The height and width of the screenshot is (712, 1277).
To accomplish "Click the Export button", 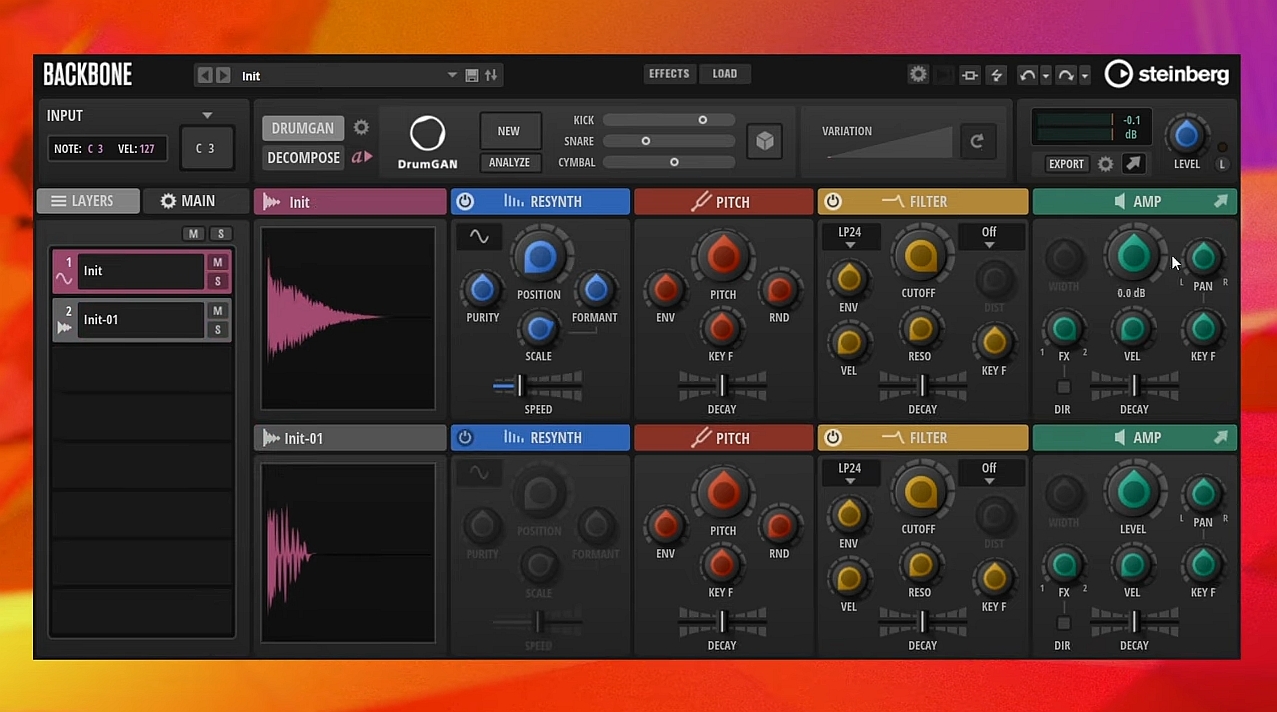I will [1066, 164].
